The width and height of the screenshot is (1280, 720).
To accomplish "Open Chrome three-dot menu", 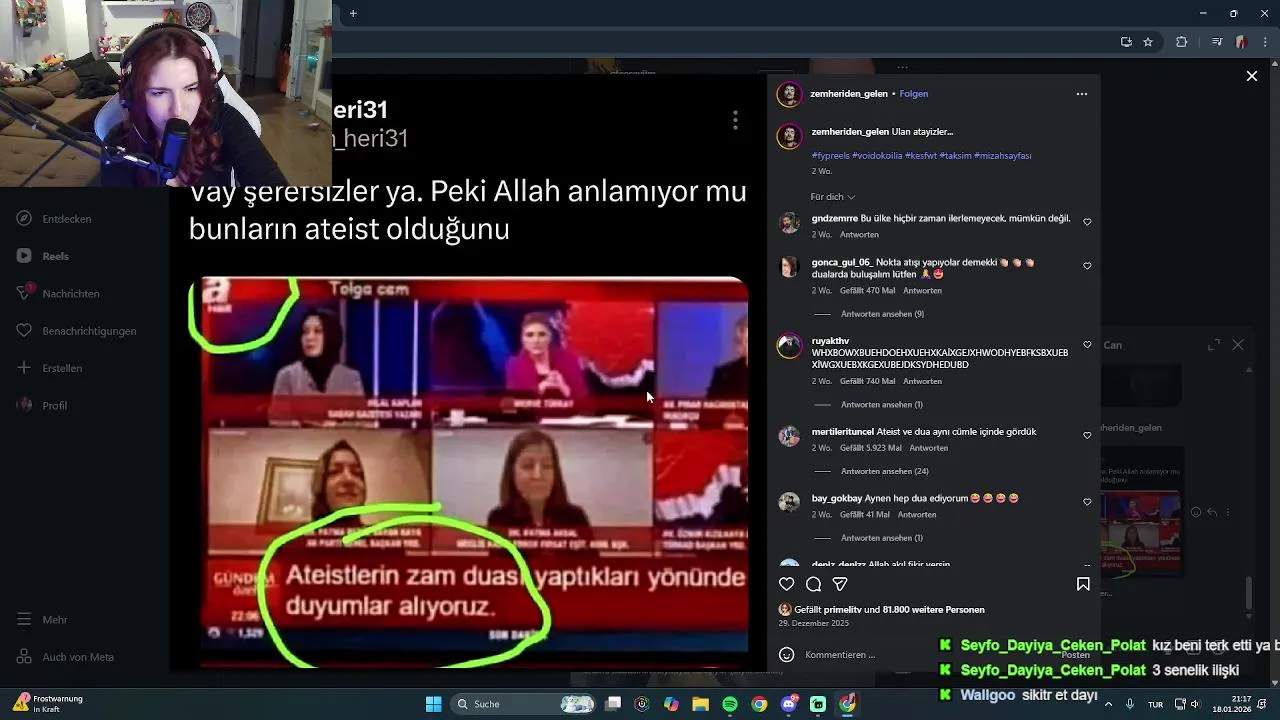I will coord(1265,42).
